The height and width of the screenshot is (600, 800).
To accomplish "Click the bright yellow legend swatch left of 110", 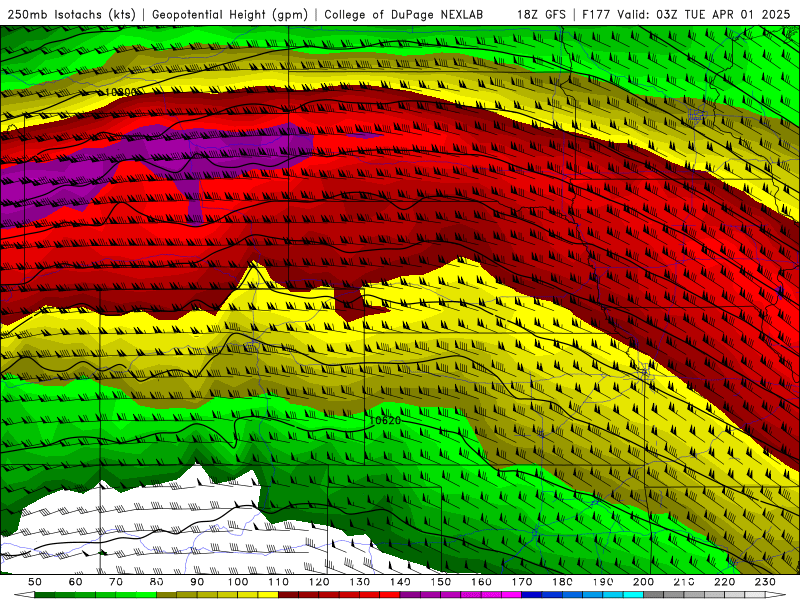I will (x=268, y=595).
